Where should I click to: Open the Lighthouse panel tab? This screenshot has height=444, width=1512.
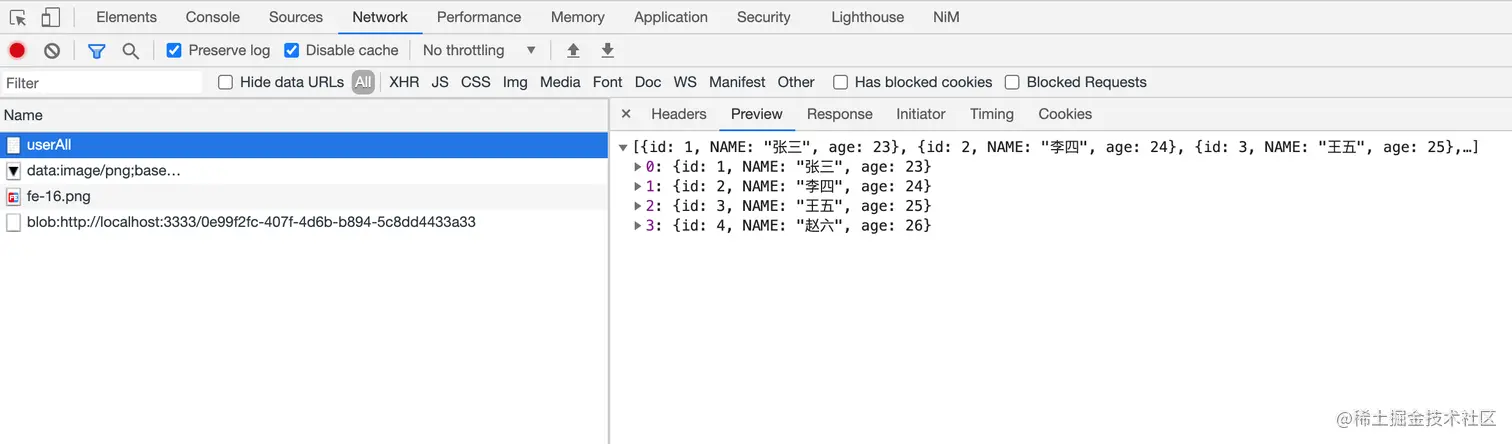point(868,17)
